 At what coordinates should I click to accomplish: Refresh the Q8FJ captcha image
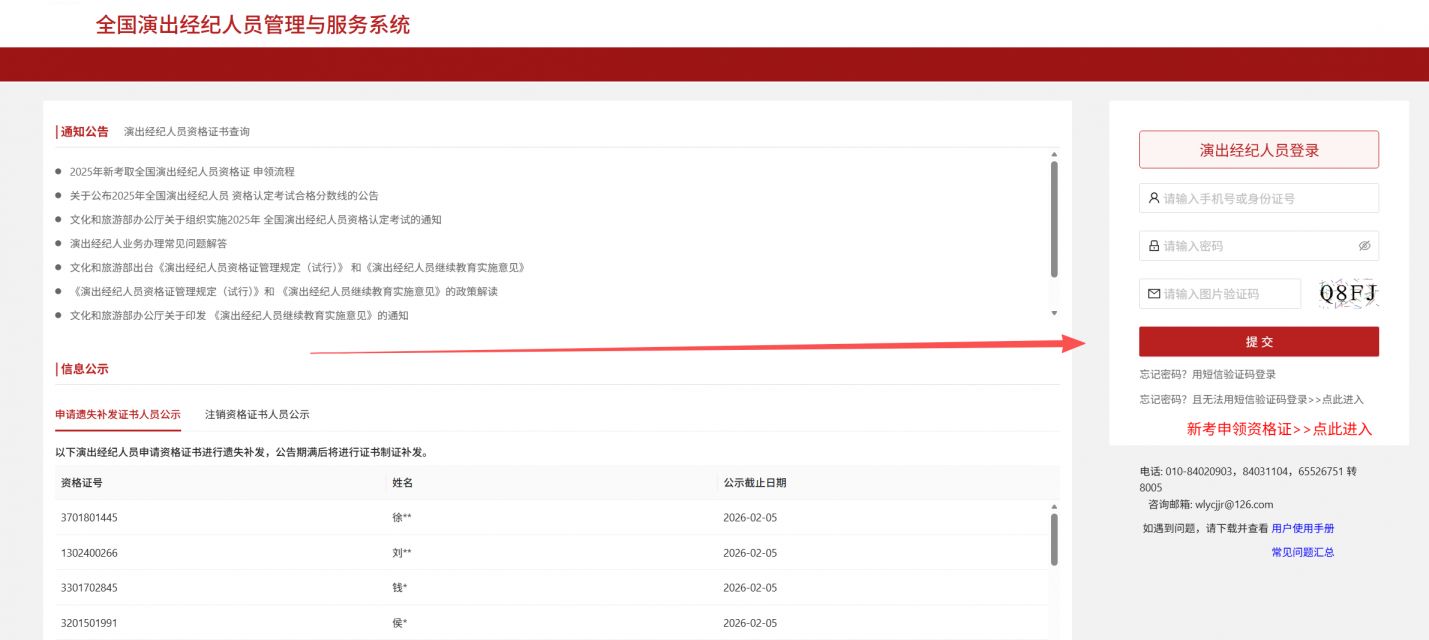click(x=1347, y=293)
